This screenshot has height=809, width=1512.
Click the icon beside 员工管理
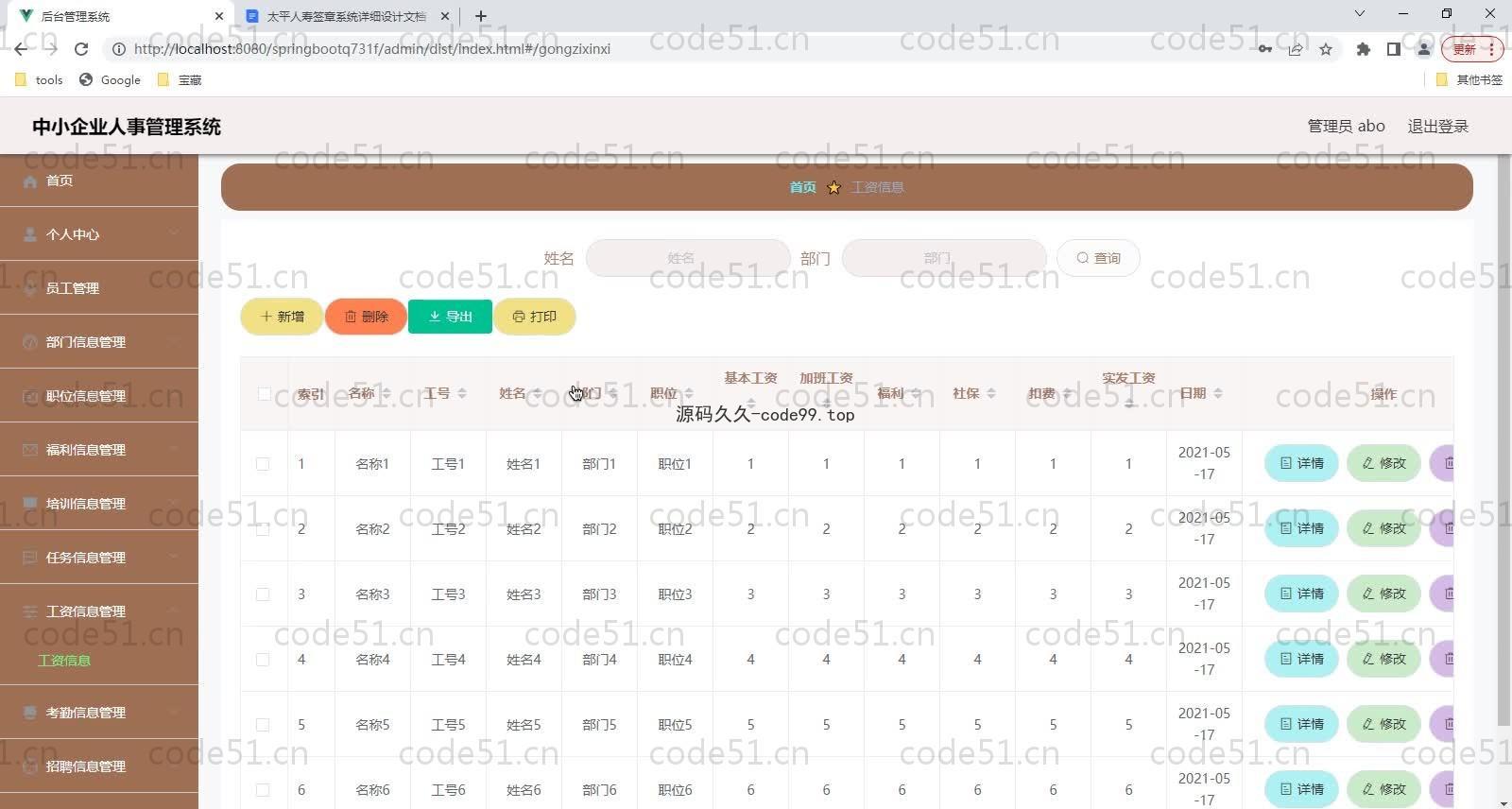[x=30, y=288]
